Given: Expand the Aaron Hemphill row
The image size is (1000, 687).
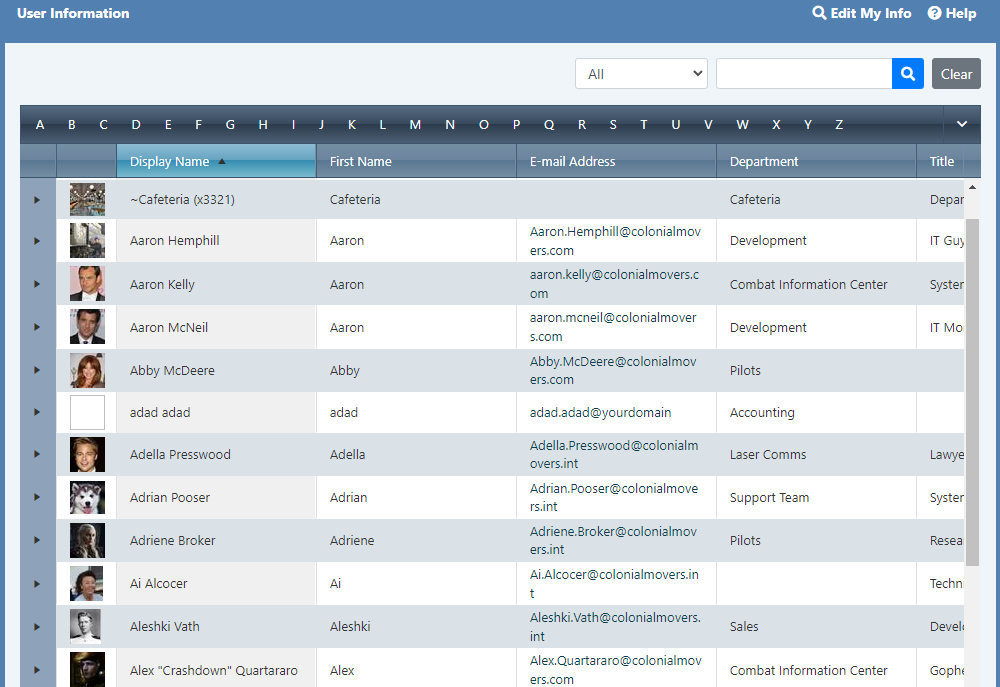Looking at the screenshot, I should (37, 240).
